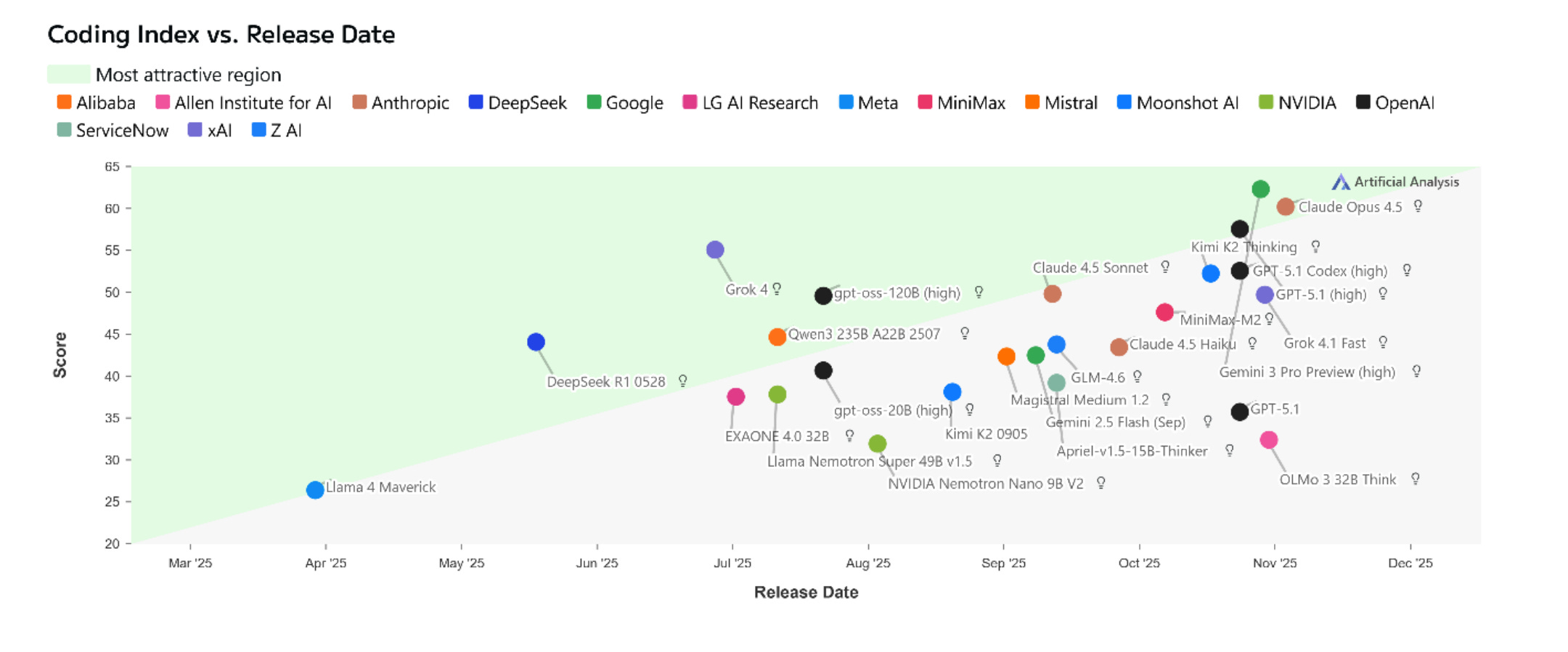This screenshot has height=652, width=1568.
Task: Click the lightbulb icon beside GPT-5.1 (high)
Action: [1383, 294]
